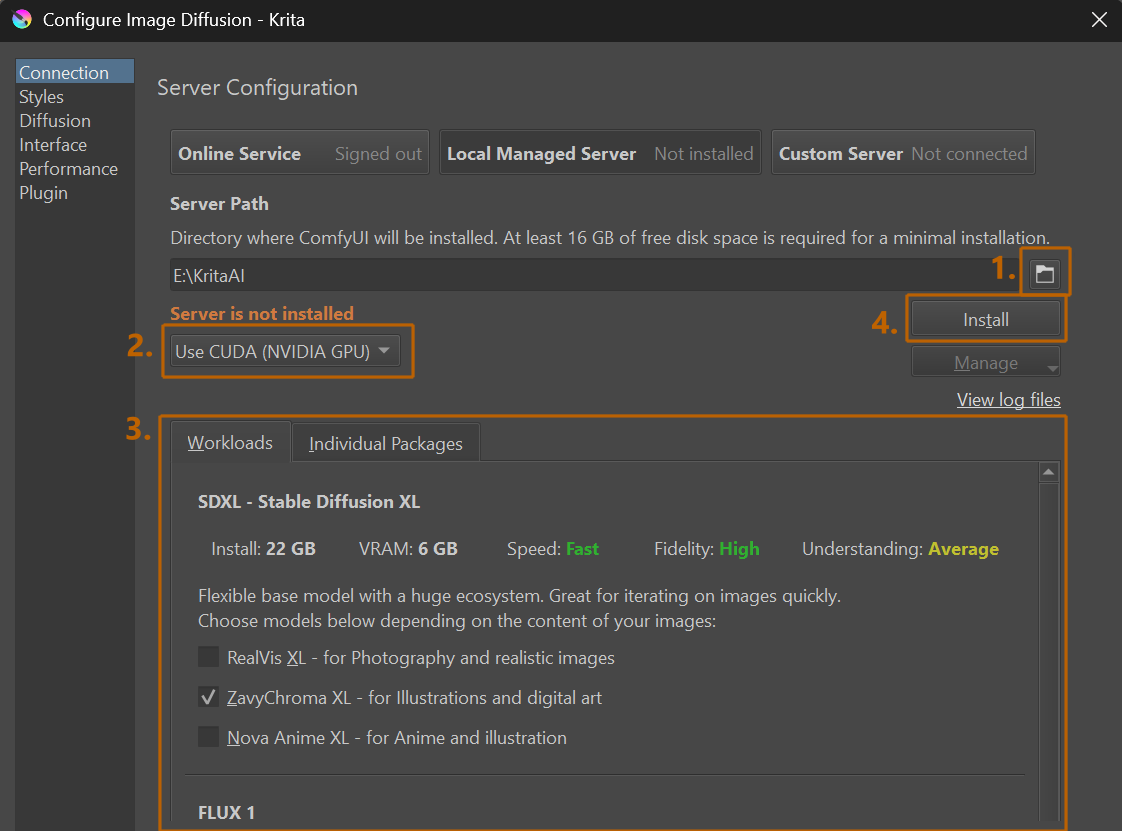Select Local Managed Server option
Screen dimensions: 1122x831
[x=600, y=153]
